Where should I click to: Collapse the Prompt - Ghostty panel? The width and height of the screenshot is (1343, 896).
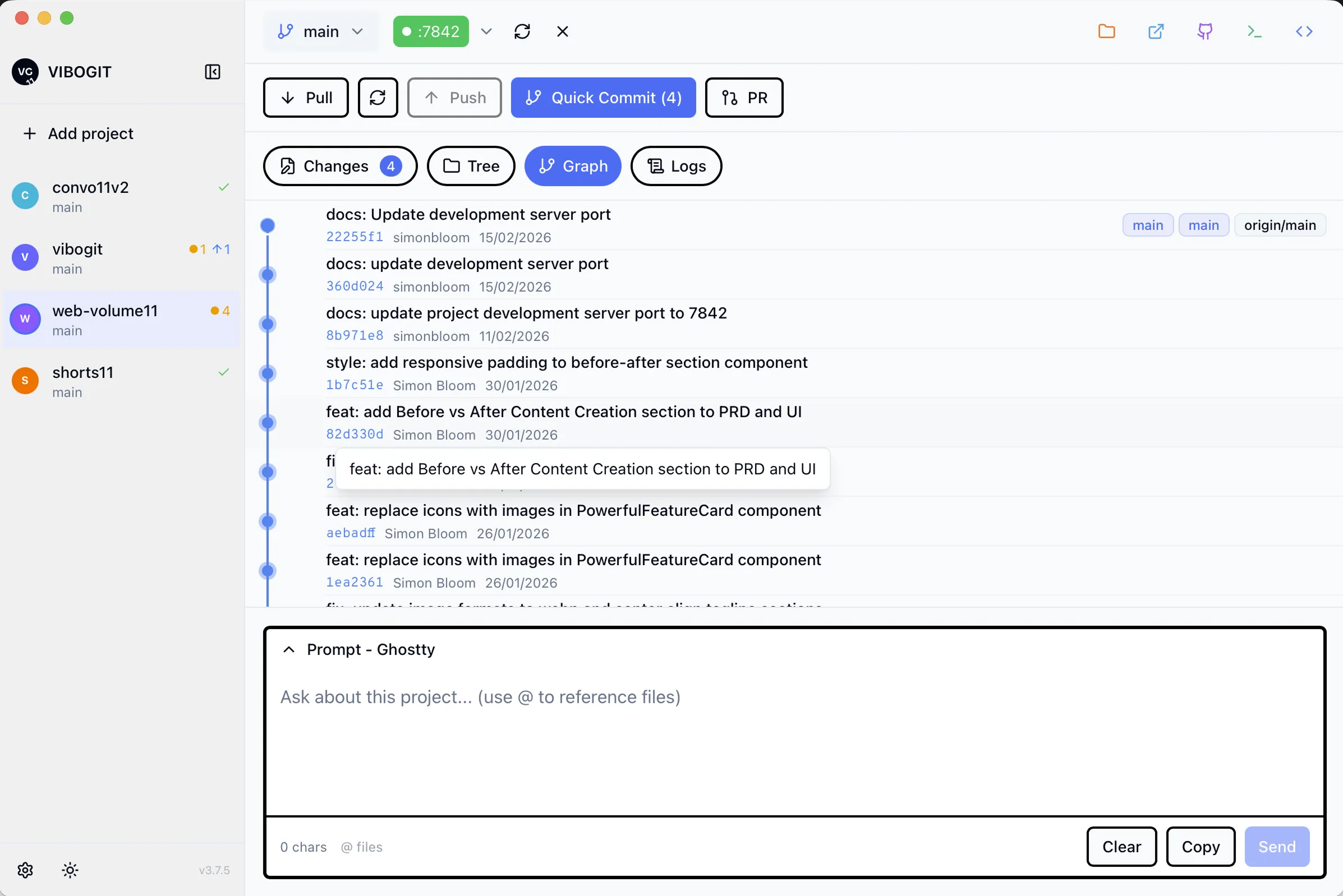tap(289, 649)
